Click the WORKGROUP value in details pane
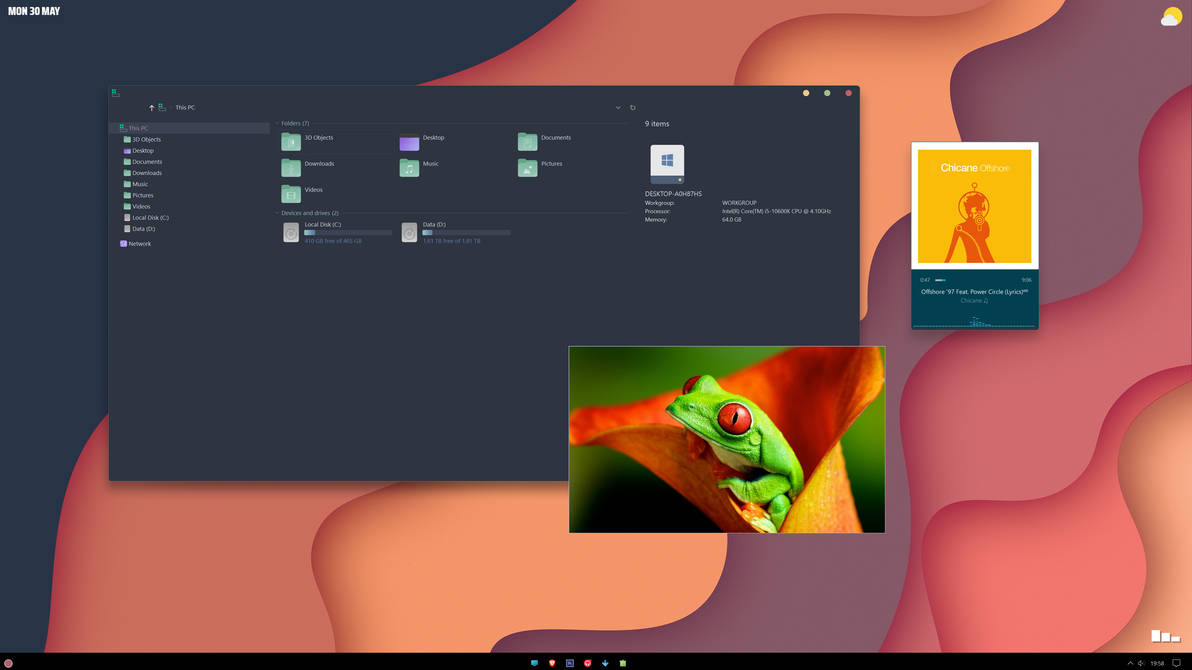The height and width of the screenshot is (670, 1192). 739,203
